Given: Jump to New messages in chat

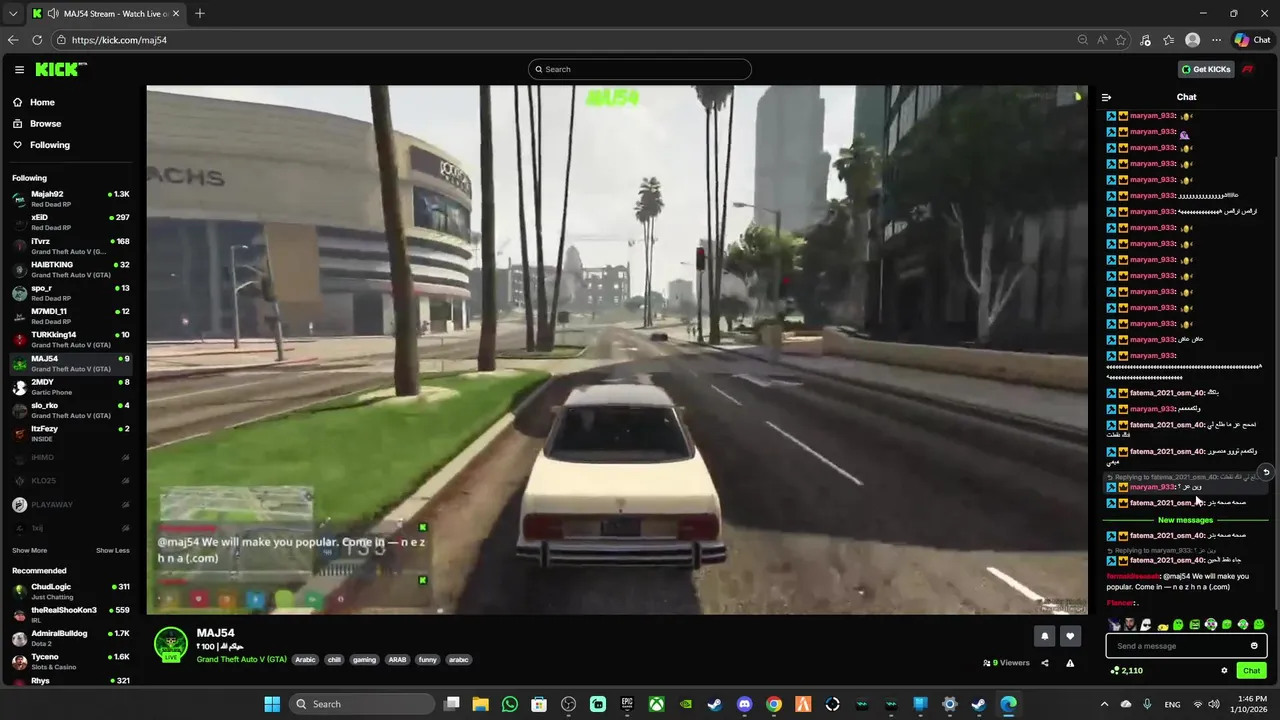Looking at the screenshot, I should tap(1185, 520).
